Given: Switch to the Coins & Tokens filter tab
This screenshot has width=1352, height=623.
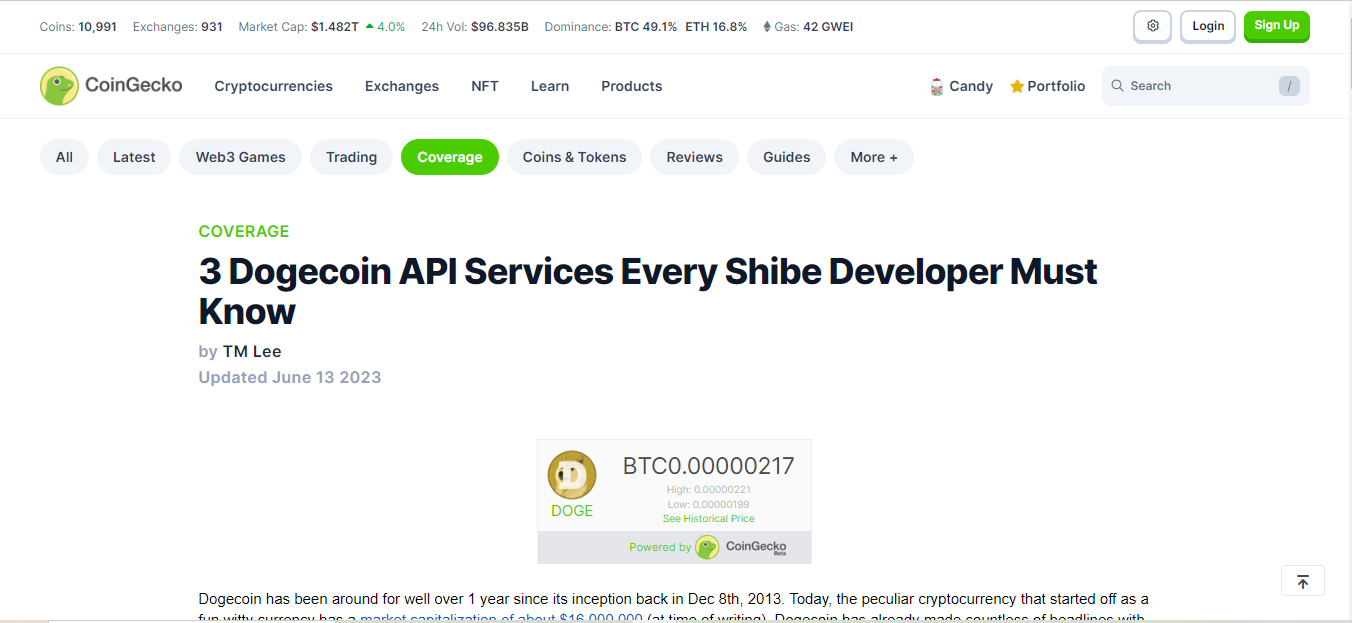Looking at the screenshot, I should [x=574, y=157].
